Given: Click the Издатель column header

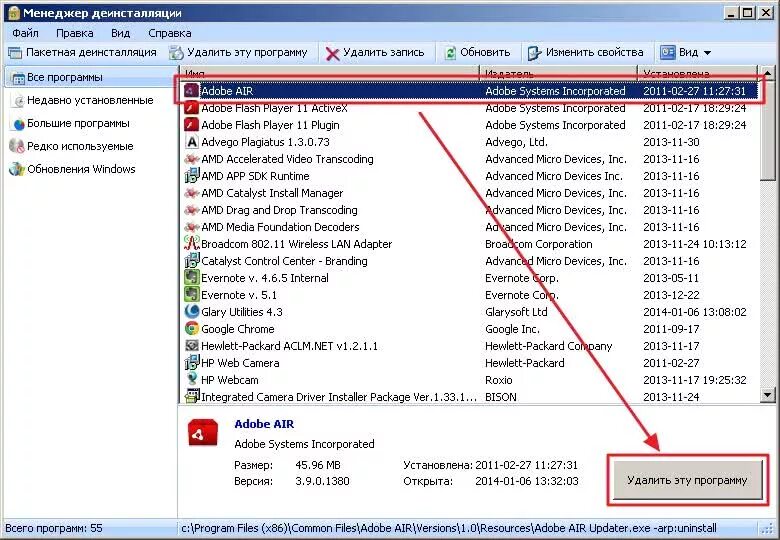Looking at the screenshot, I should tap(558, 74).
